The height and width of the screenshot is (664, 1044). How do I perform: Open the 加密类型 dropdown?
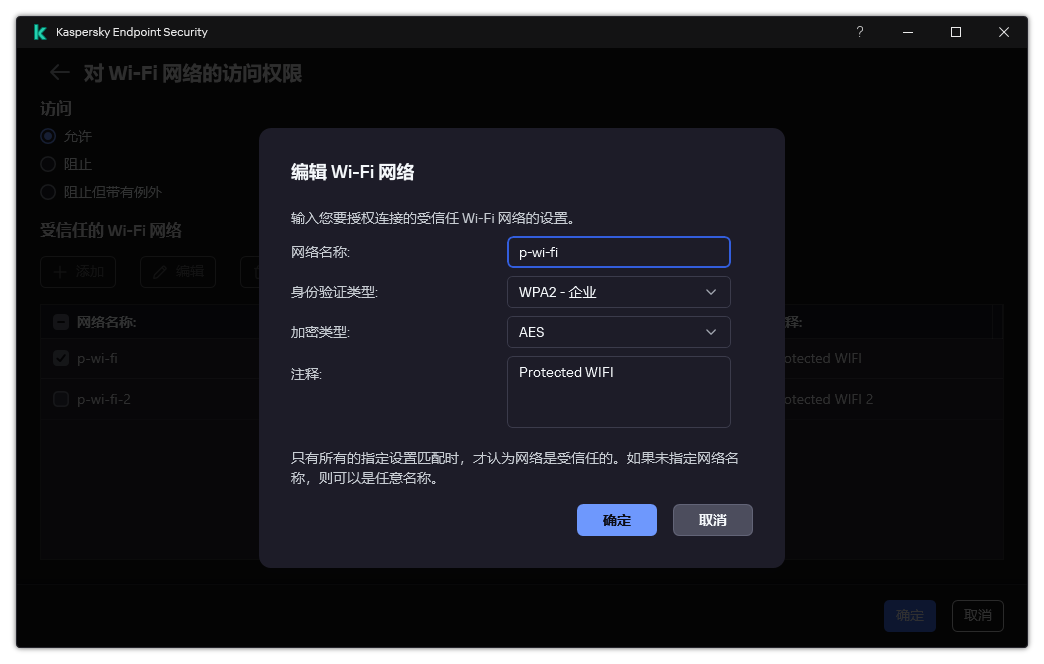tap(618, 331)
